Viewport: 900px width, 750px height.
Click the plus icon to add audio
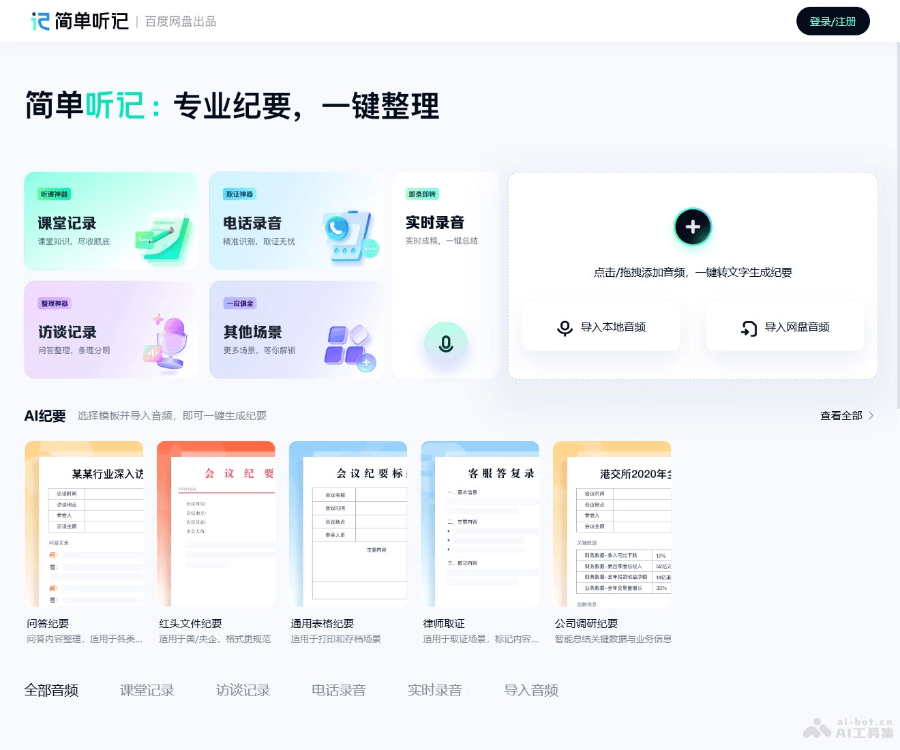pyautogui.click(x=692, y=227)
